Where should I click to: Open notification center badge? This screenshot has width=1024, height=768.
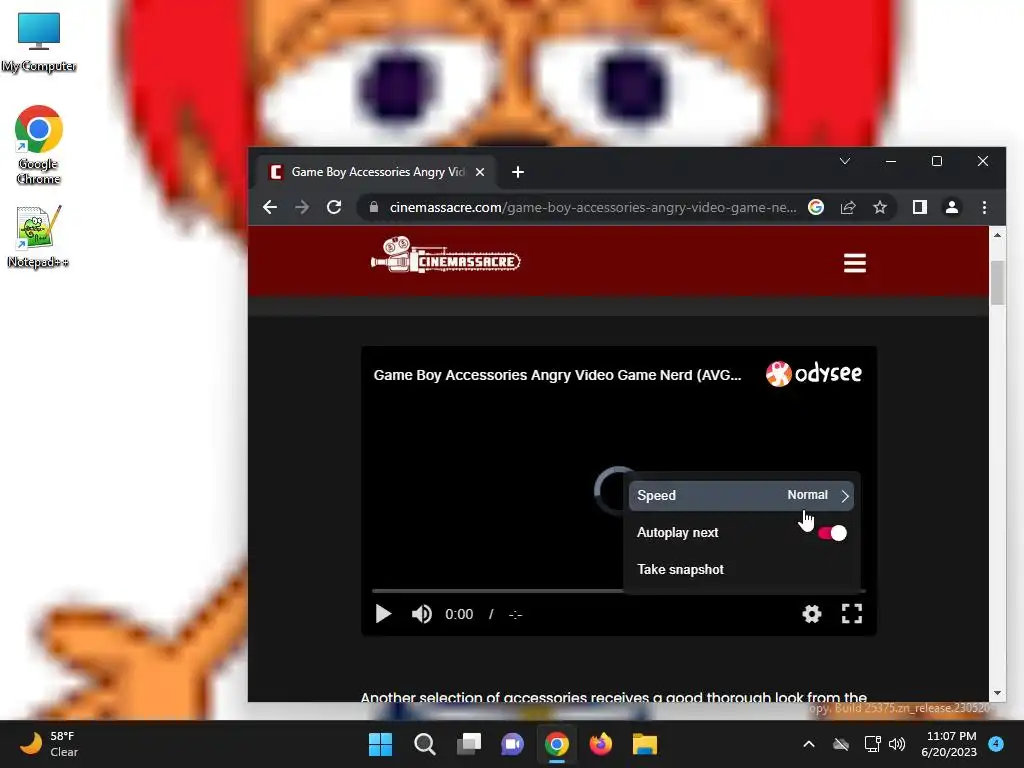tap(996, 744)
